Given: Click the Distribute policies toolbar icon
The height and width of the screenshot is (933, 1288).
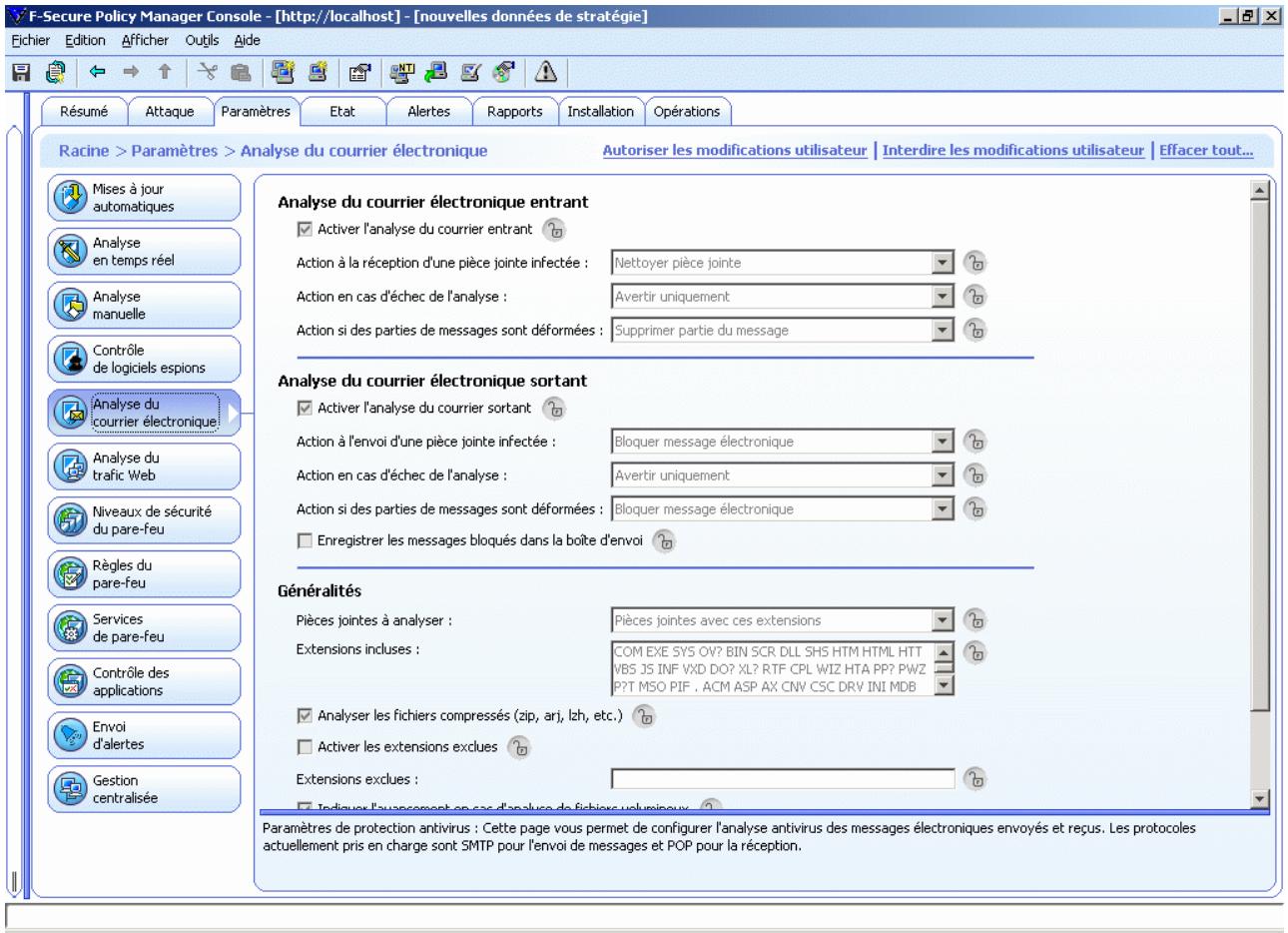Looking at the screenshot, I should click(x=56, y=71).
